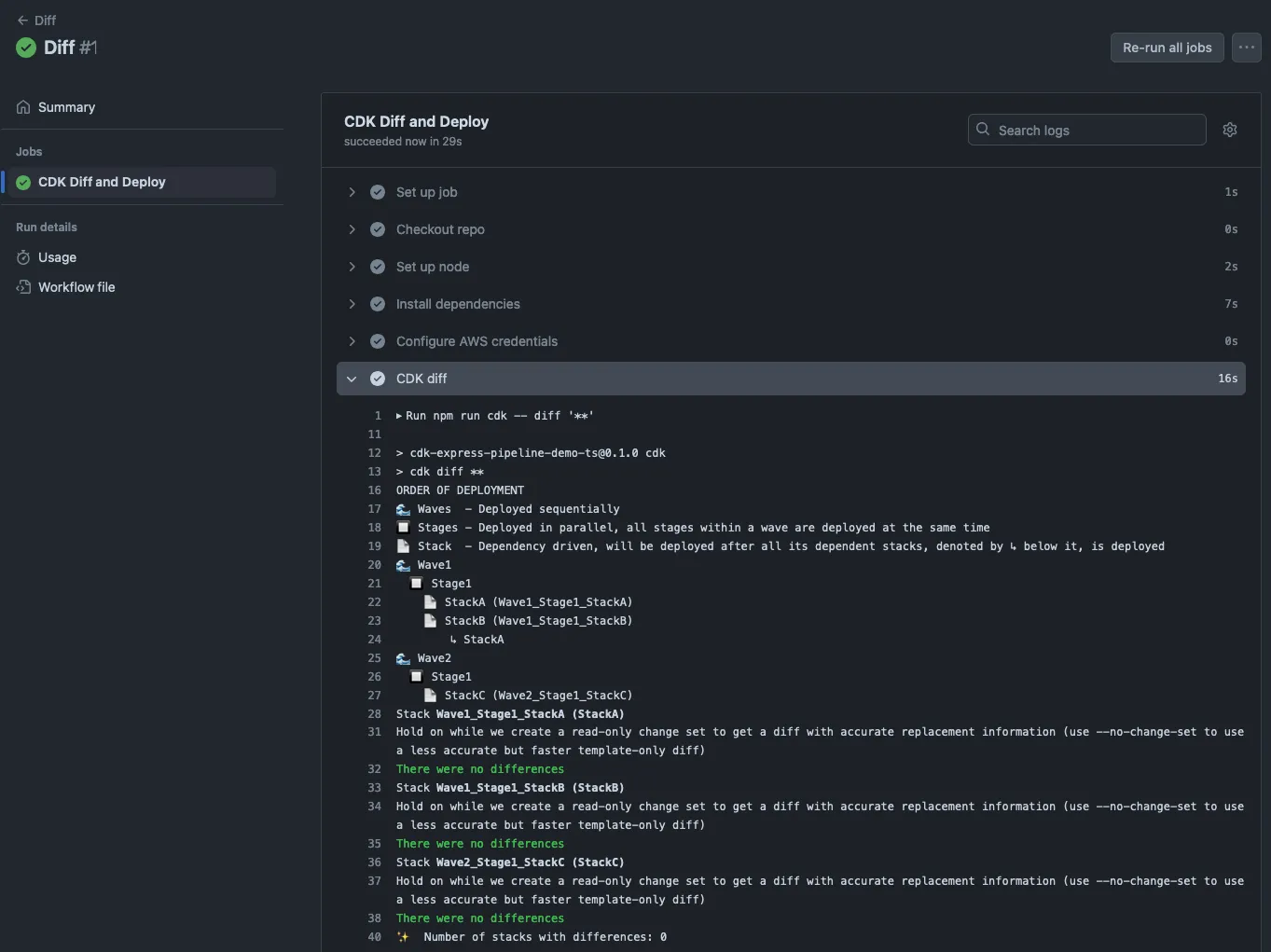The height and width of the screenshot is (952, 1271).
Task: Click the green workflow success status icon
Action: coord(26,48)
